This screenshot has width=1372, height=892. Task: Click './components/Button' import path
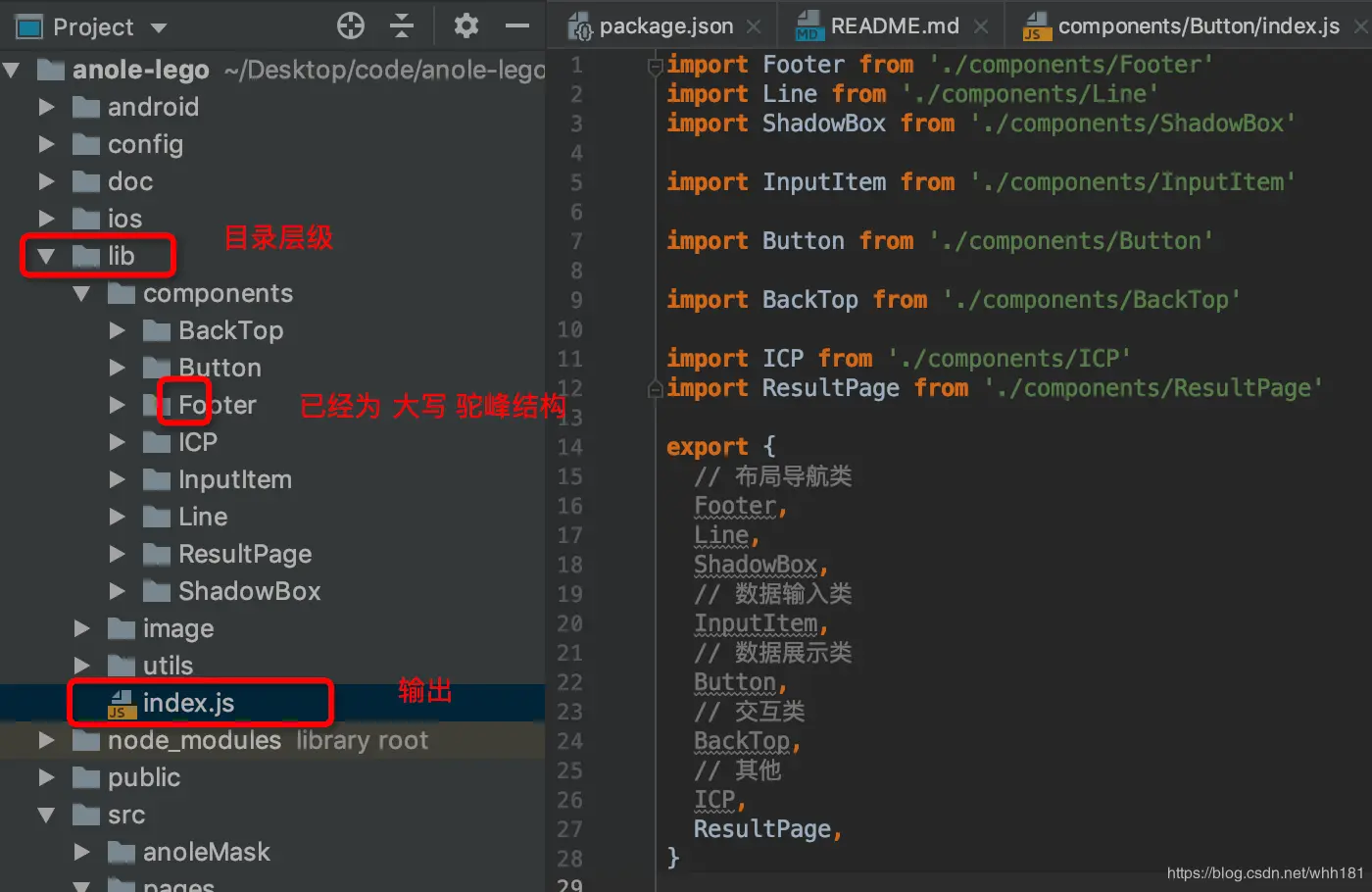1071,241
